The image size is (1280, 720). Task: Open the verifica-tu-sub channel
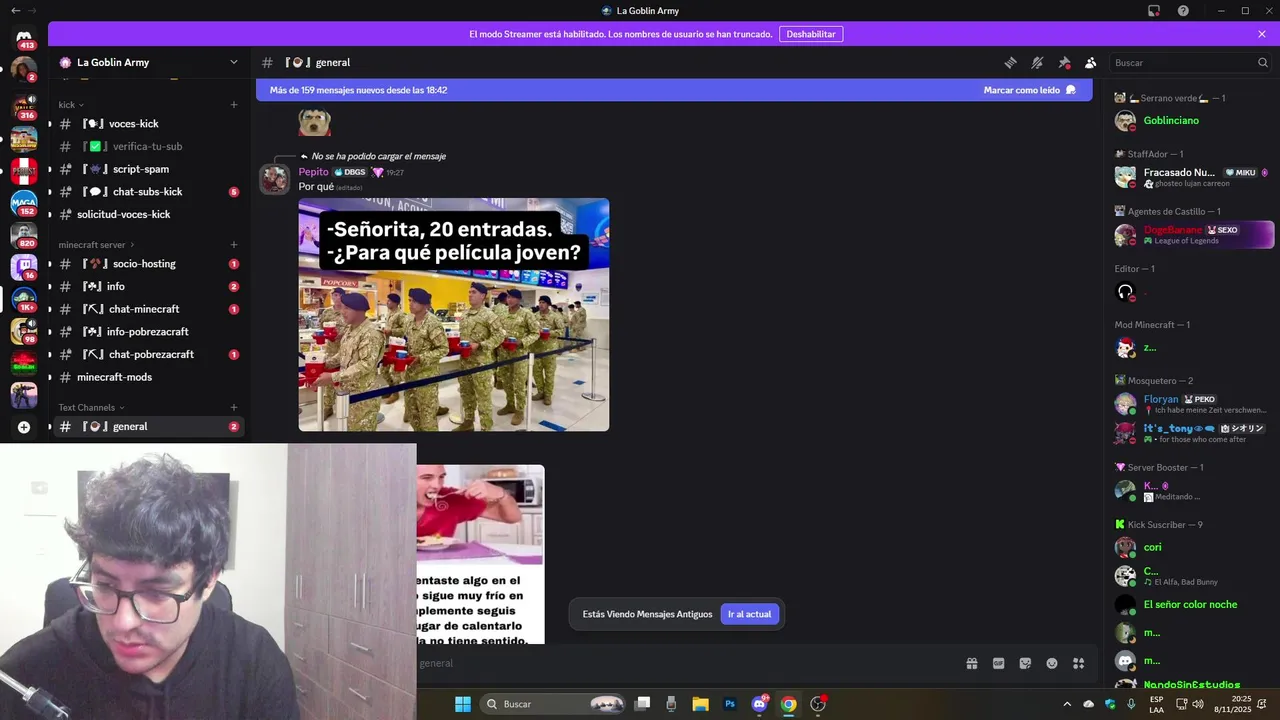click(149, 146)
